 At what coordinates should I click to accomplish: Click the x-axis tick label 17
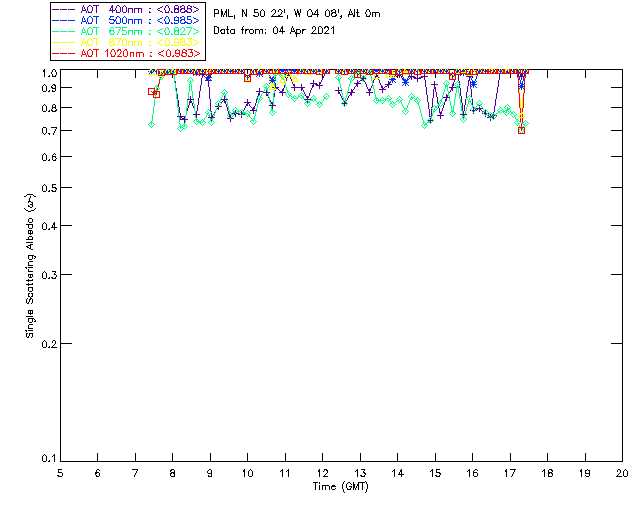click(510, 473)
